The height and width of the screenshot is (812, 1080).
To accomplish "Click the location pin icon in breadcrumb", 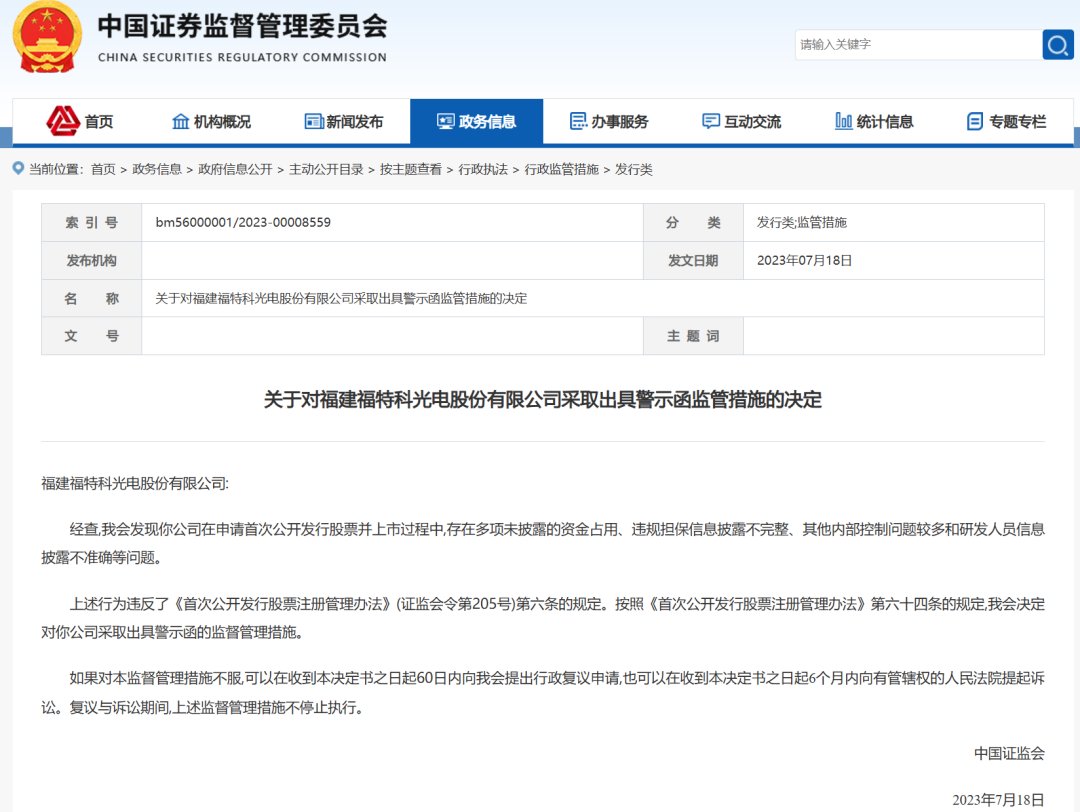I will pos(18,169).
